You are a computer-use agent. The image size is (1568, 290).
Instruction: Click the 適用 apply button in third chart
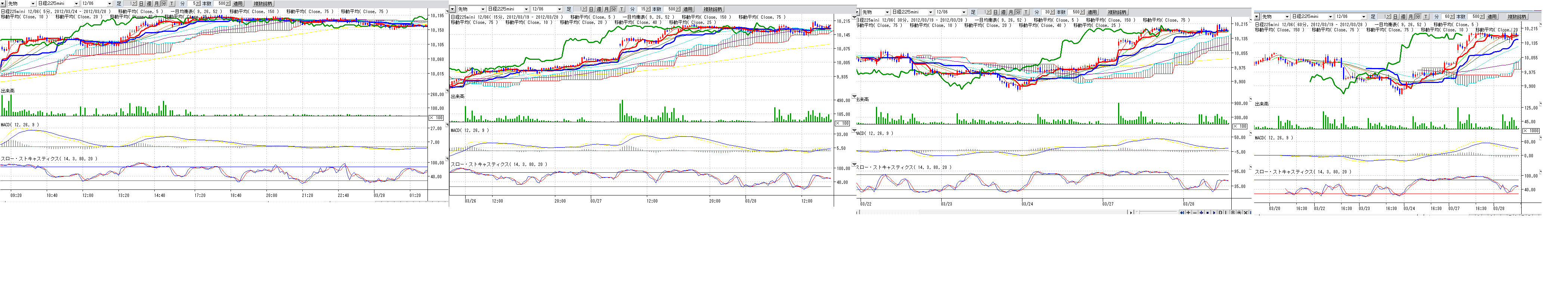[1092, 12]
